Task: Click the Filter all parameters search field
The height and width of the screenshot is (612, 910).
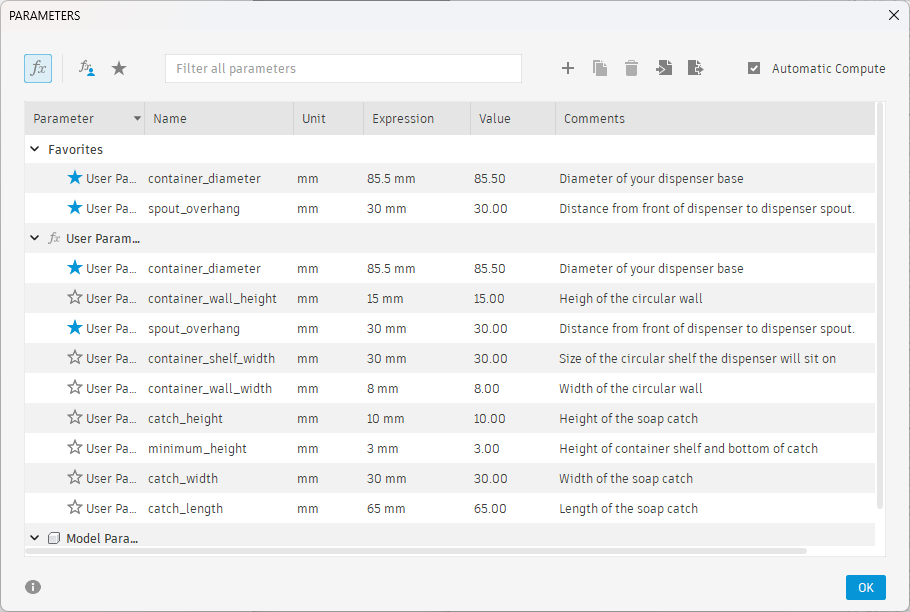Action: point(343,69)
